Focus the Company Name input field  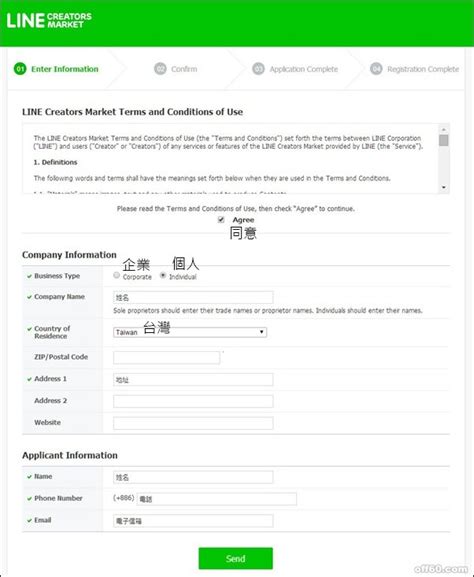tap(193, 297)
